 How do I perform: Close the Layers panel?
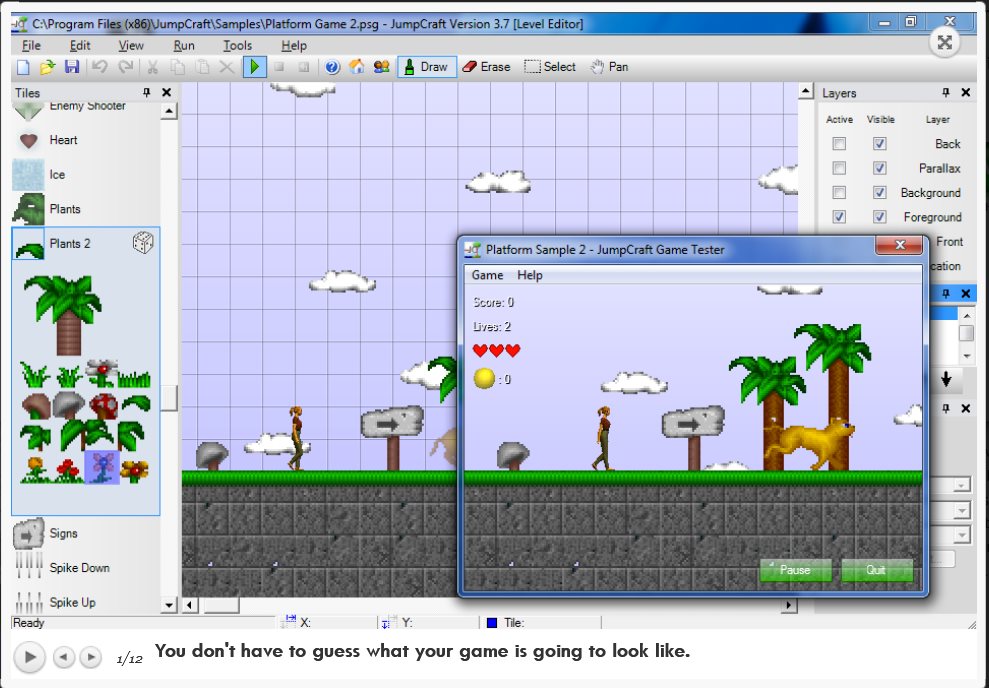[x=966, y=93]
